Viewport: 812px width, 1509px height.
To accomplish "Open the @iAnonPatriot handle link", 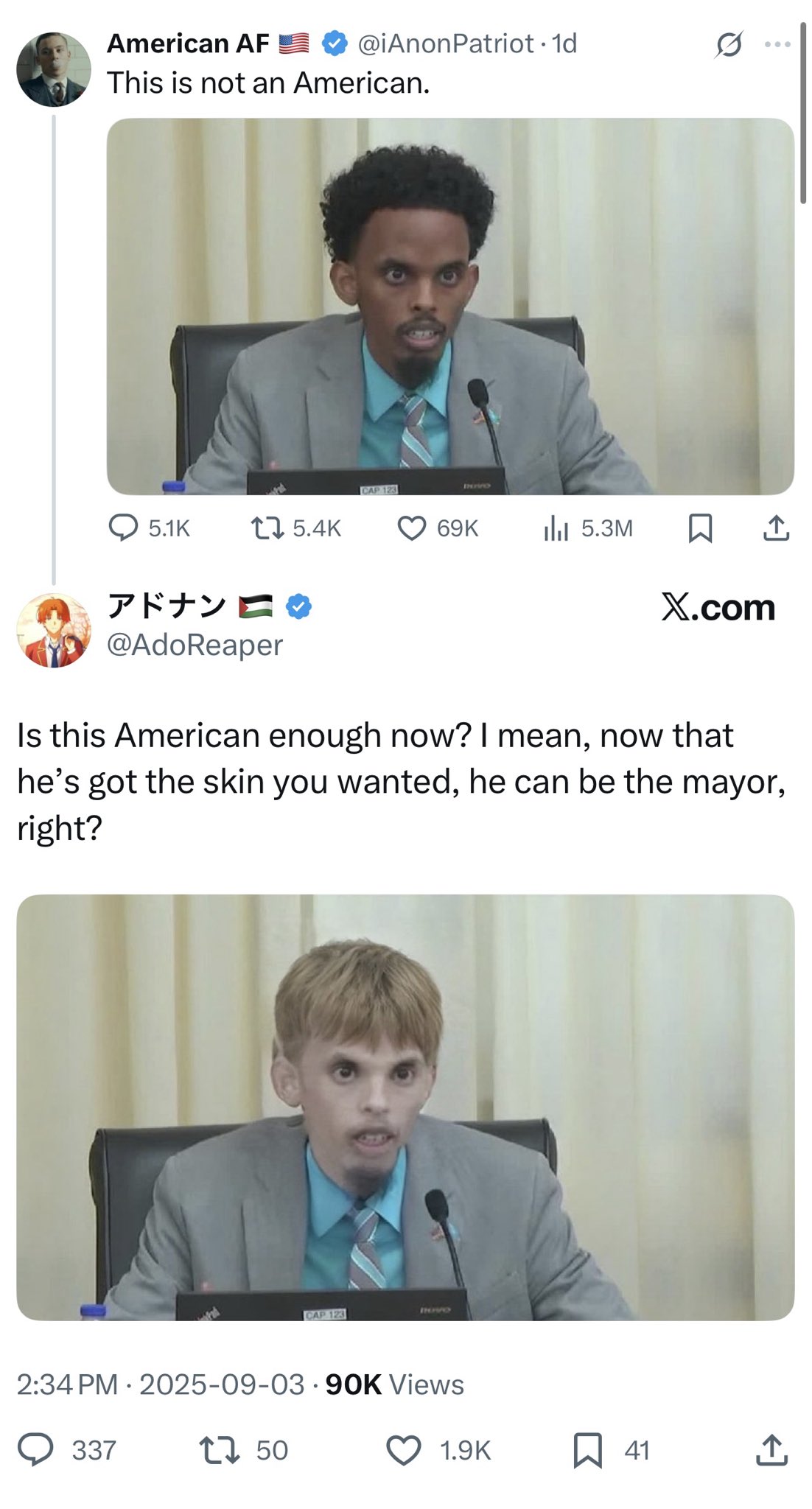I will tap(445, 43).
